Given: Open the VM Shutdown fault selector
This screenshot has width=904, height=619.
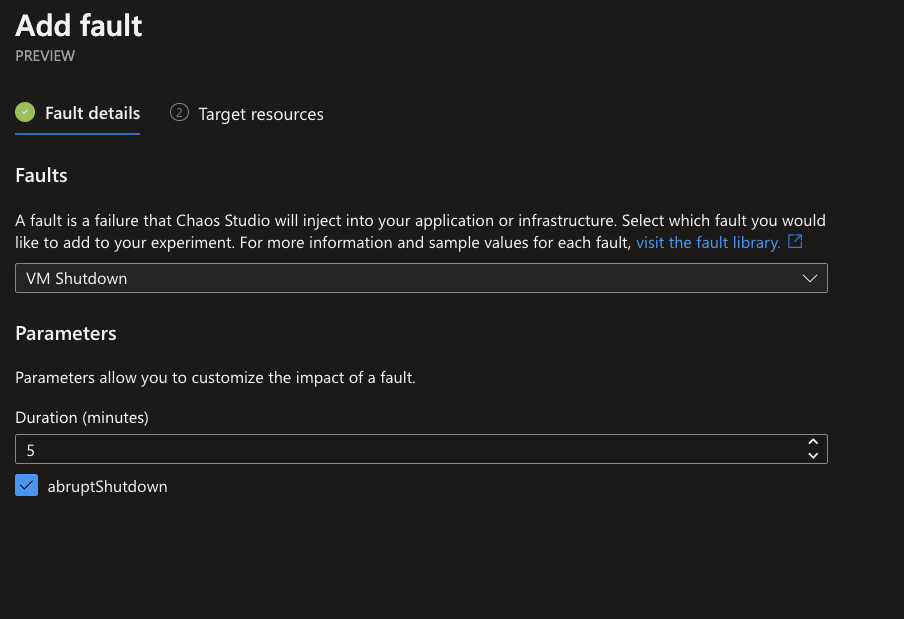Looking at the screenshot, I should pos(421,278).
